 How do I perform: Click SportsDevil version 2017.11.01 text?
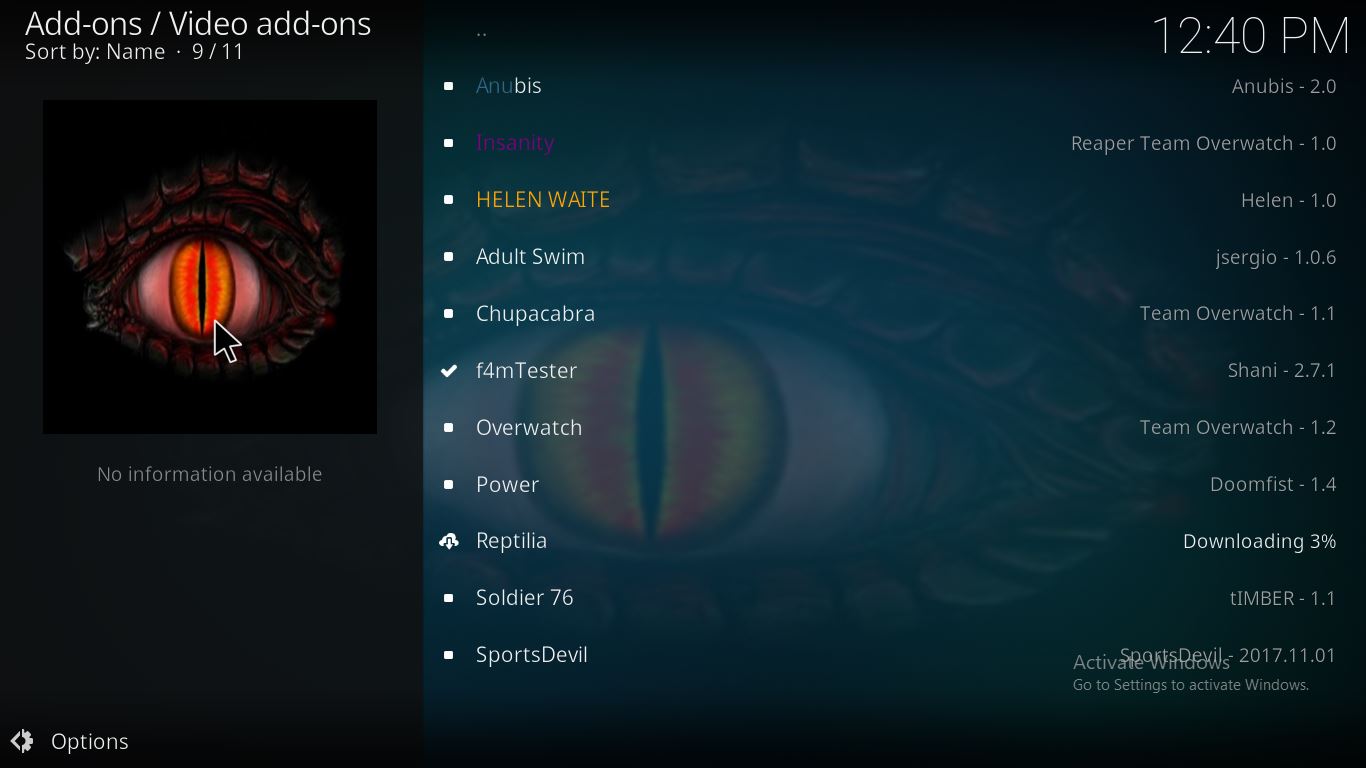click(x=1228, y=655)
